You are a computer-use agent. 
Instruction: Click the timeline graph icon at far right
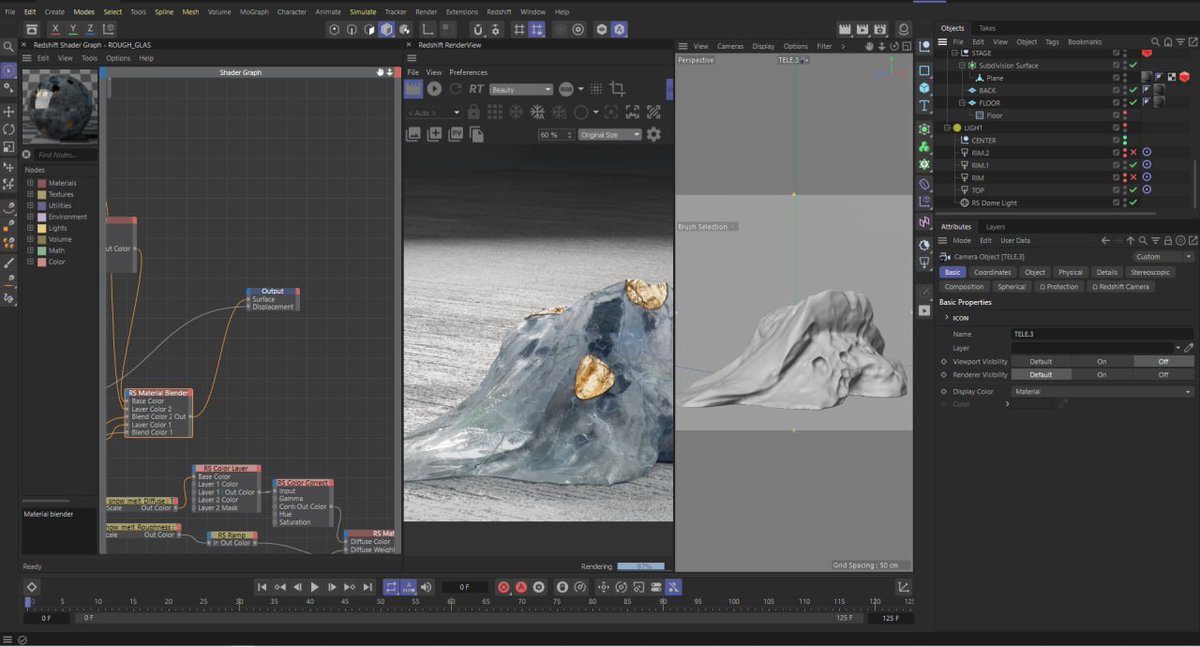(903, 587)
